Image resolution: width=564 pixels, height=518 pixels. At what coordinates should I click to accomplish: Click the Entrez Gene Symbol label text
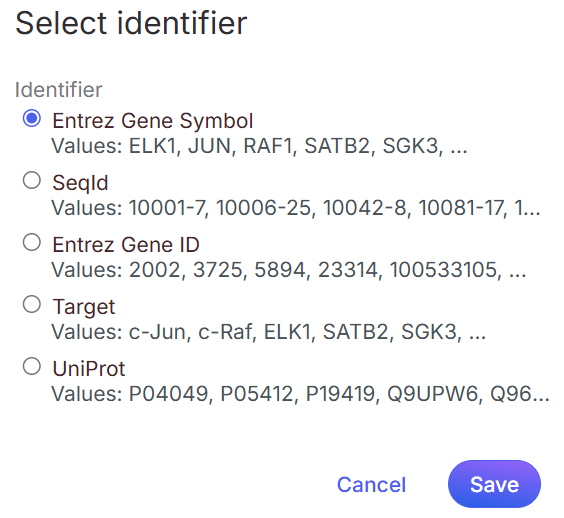point(153,121)
